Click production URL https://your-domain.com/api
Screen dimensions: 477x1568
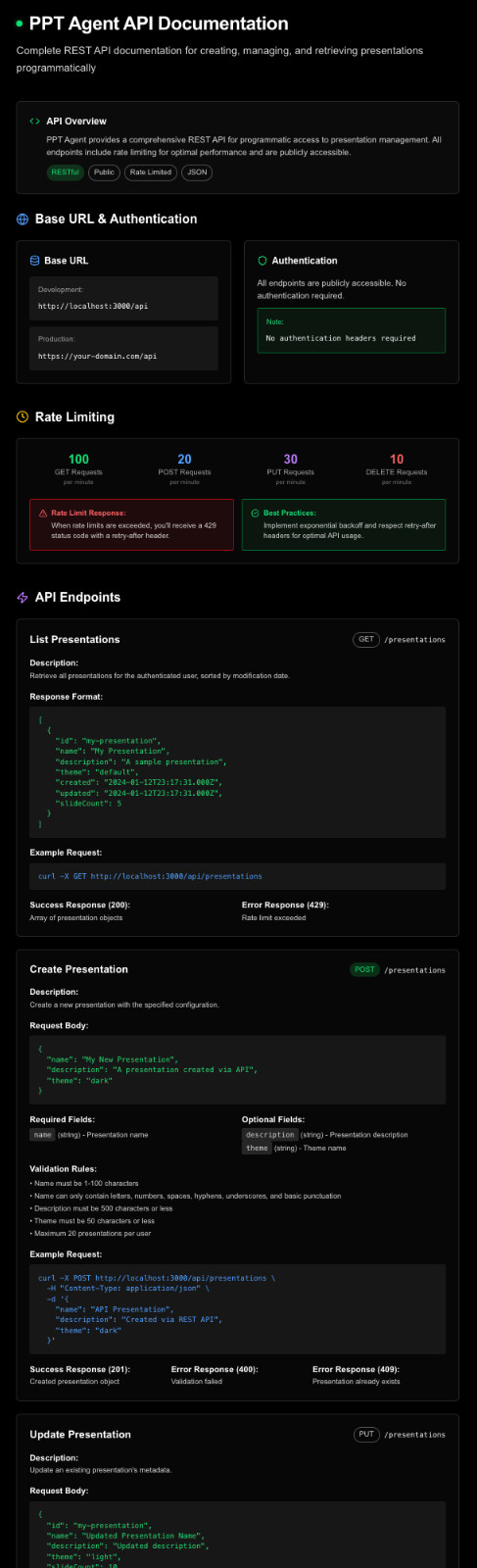coord(97,357)
